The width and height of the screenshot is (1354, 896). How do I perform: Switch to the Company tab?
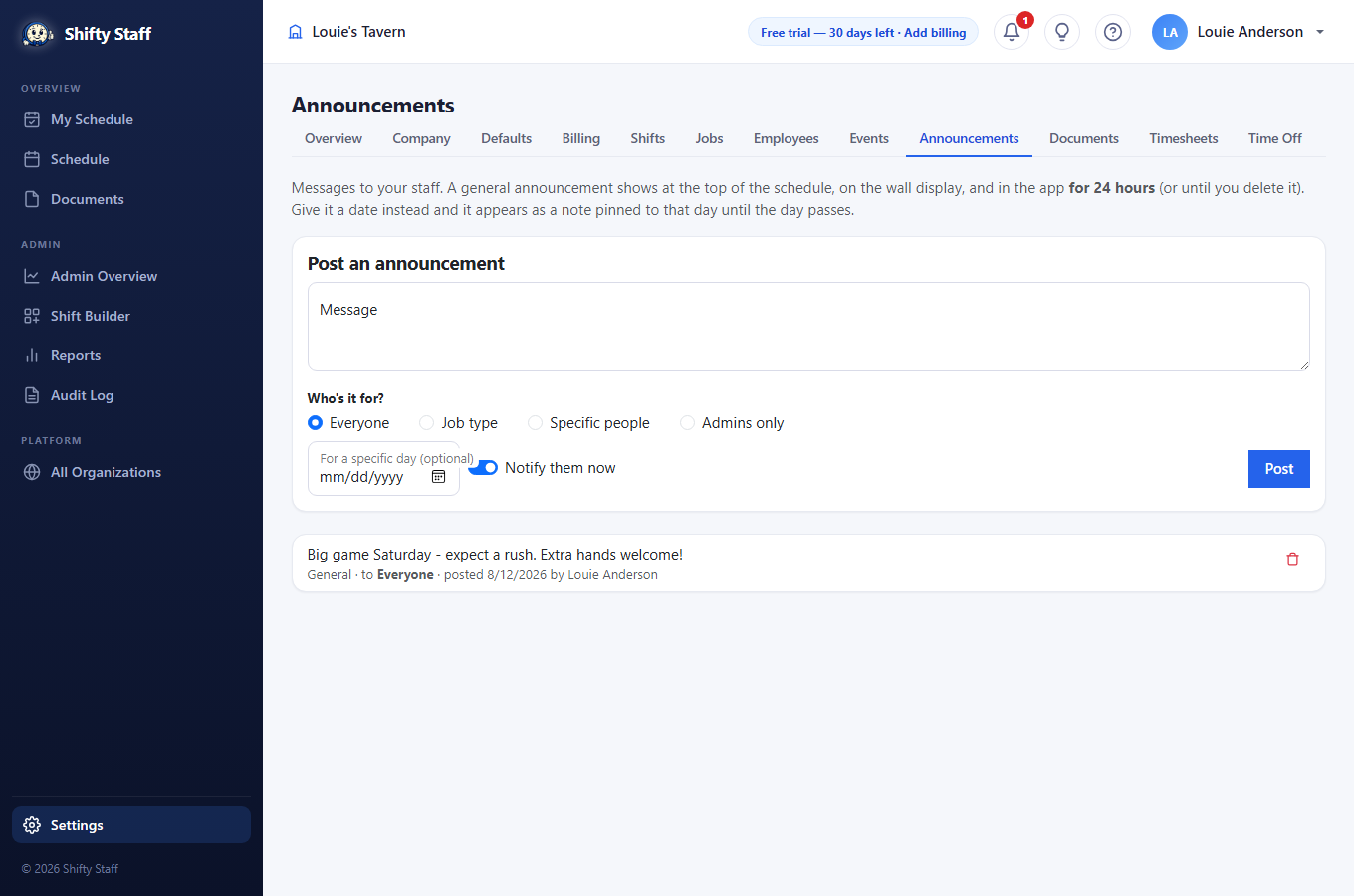tap(421, 138)
